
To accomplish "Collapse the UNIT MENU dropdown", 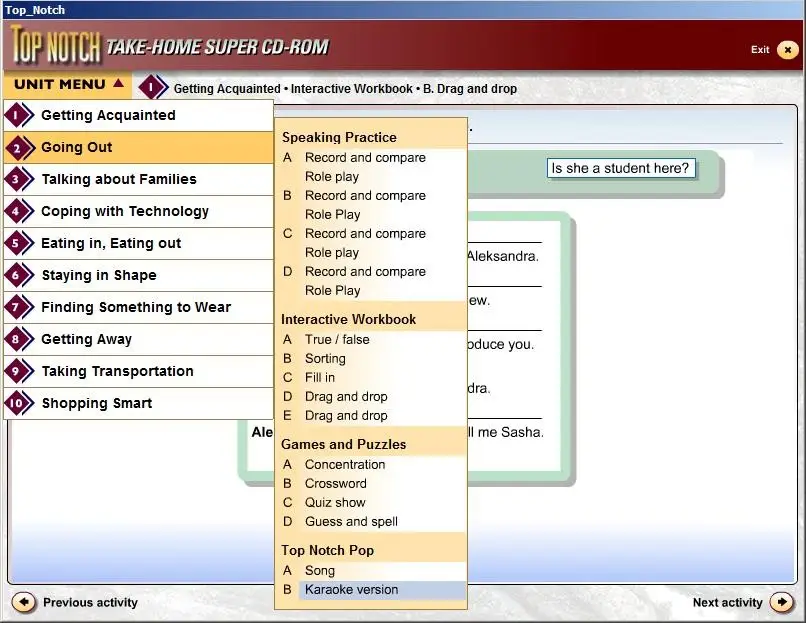I will tap(68, 84).
